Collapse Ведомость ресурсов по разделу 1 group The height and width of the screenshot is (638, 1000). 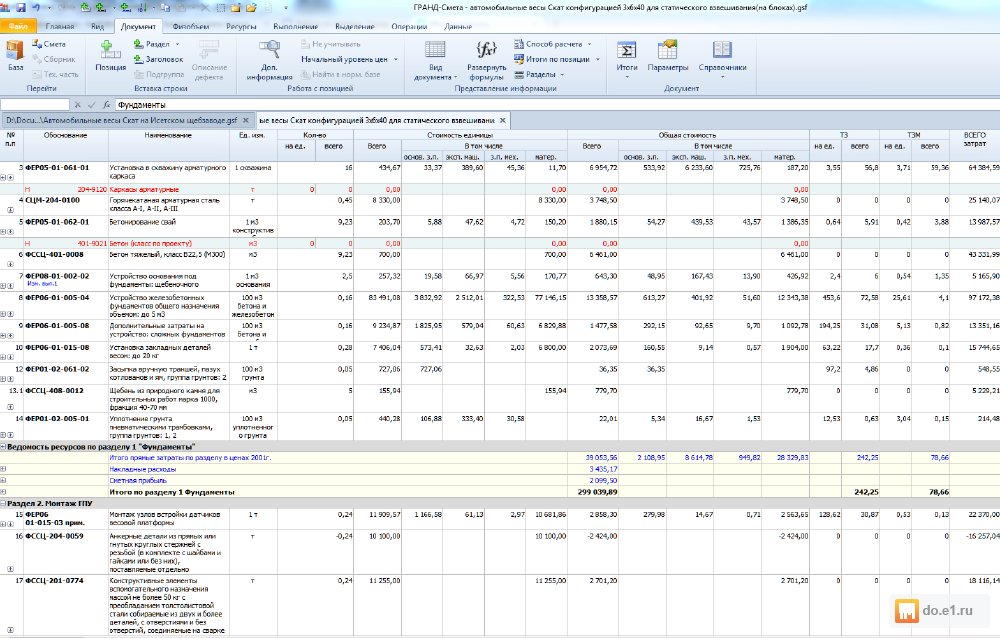pos(3,447)
